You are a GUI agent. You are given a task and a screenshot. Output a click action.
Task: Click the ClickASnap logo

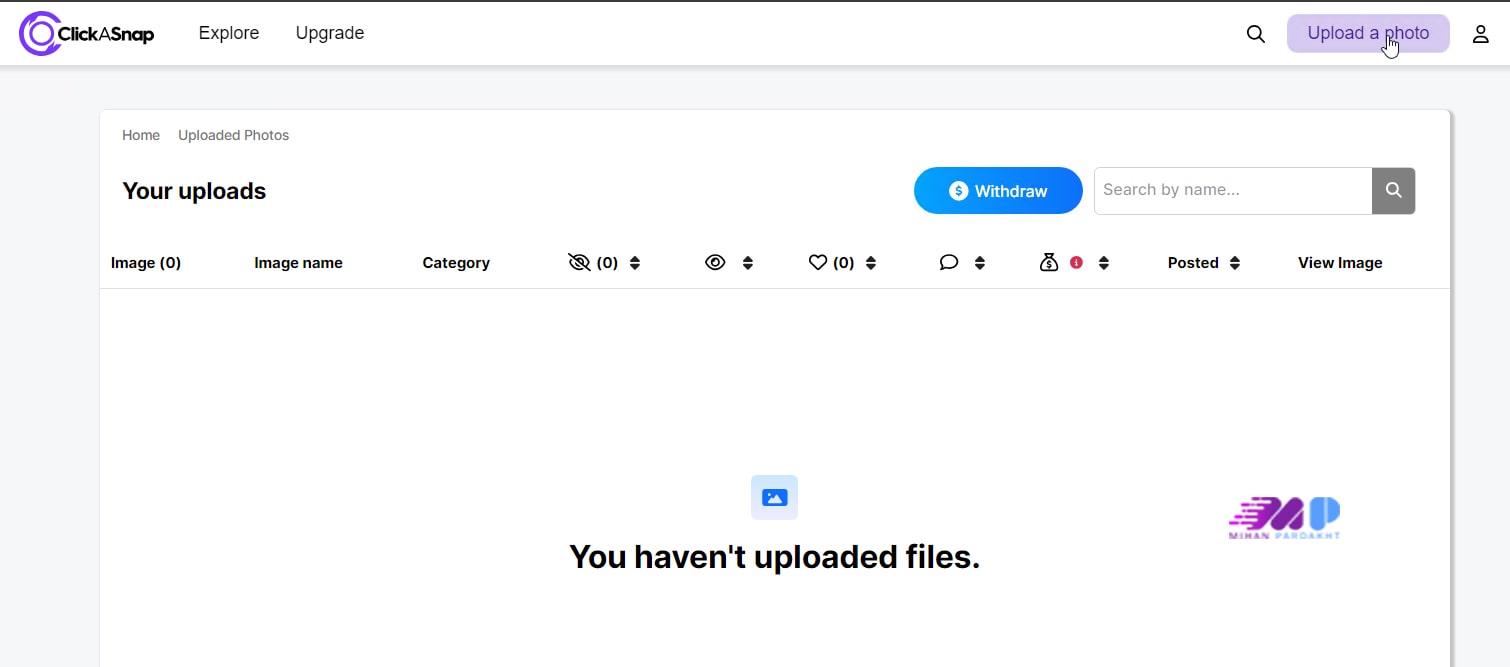pos(87,34)
